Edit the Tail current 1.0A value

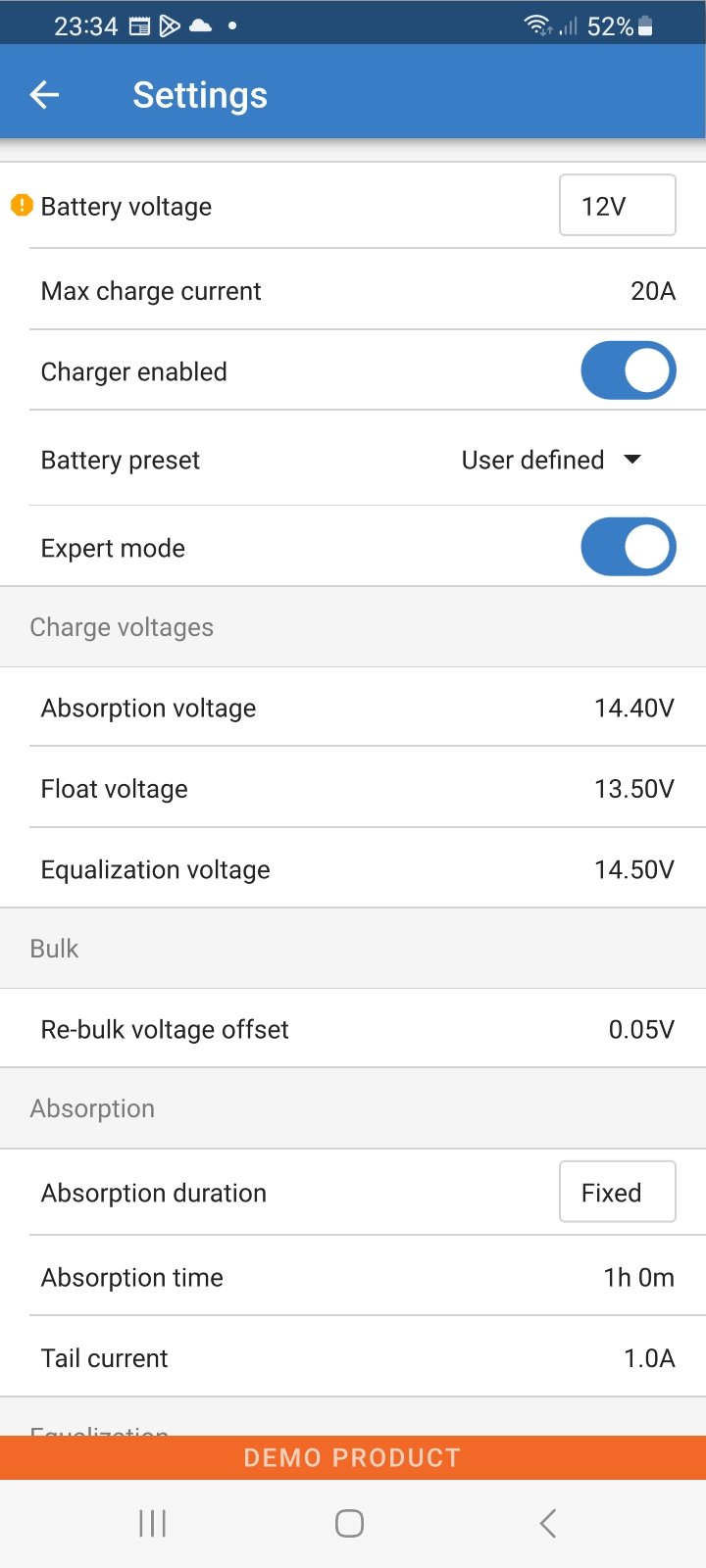click(649, 1358)
